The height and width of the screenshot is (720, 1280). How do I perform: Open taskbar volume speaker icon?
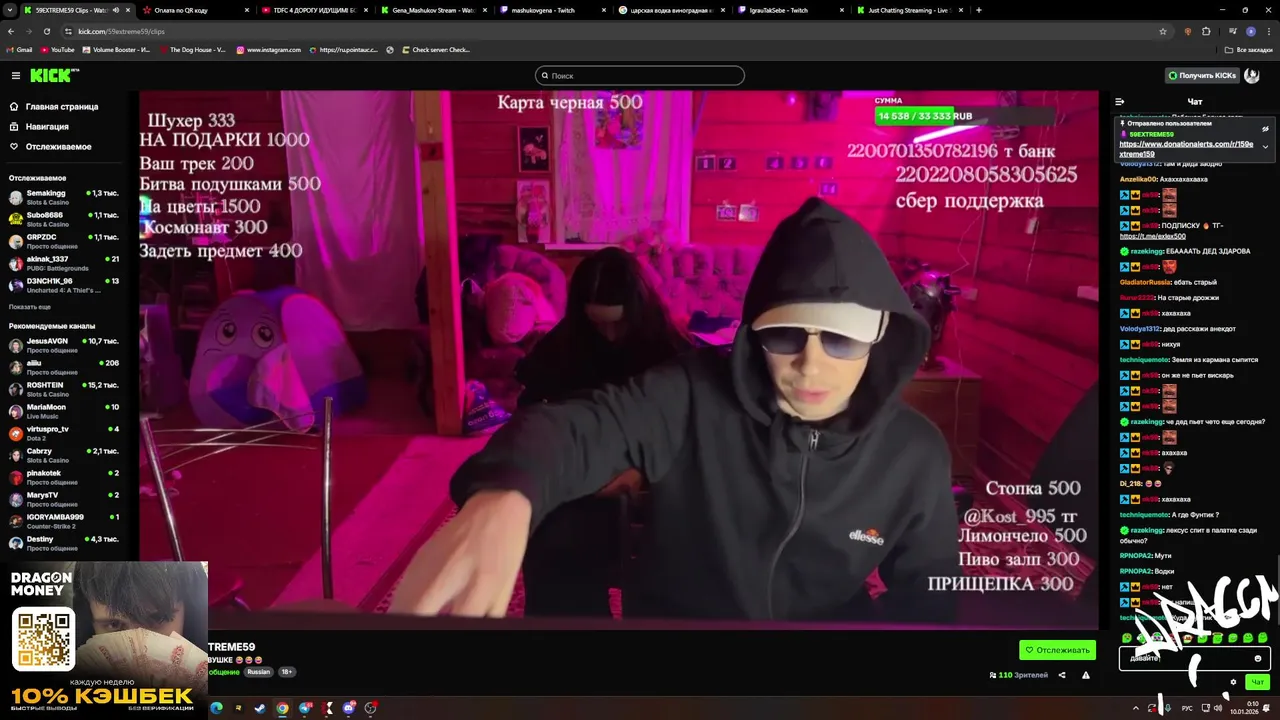[1218, 709]
